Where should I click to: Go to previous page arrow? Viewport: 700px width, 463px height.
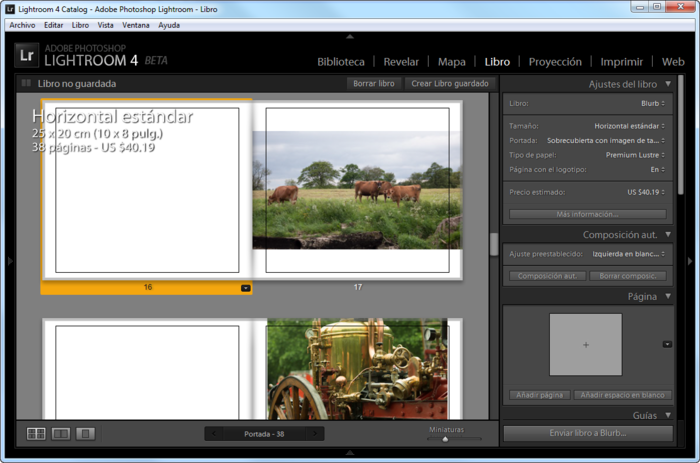(x=214, y=434)
